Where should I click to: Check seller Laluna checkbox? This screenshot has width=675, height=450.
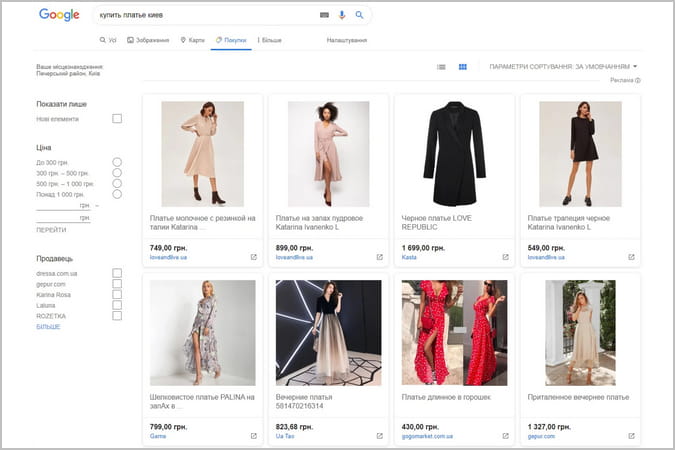117,305
